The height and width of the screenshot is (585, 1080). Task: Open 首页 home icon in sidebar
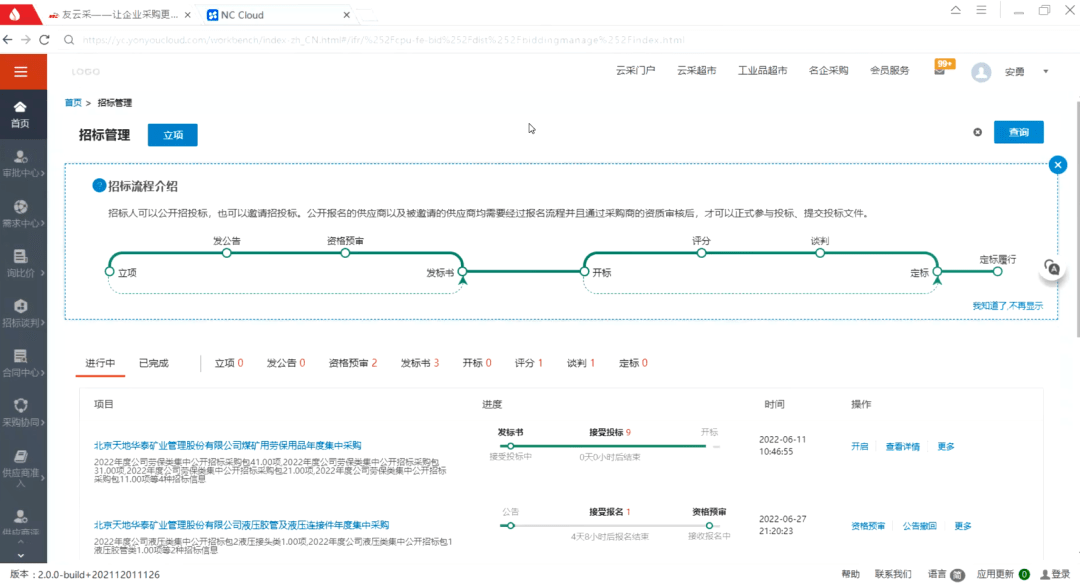(20, 114)
